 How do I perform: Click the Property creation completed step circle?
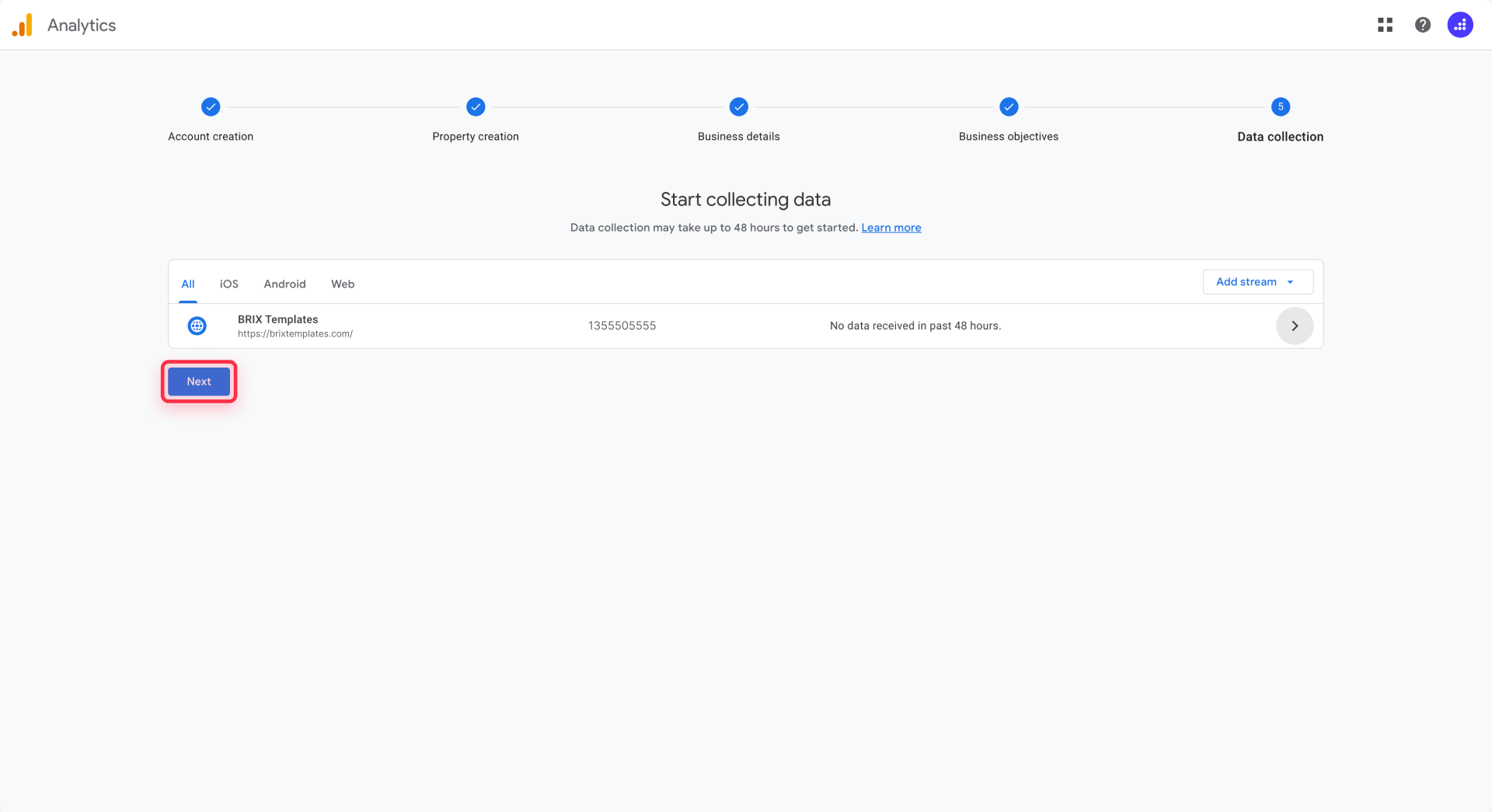(x=475, y=106)
